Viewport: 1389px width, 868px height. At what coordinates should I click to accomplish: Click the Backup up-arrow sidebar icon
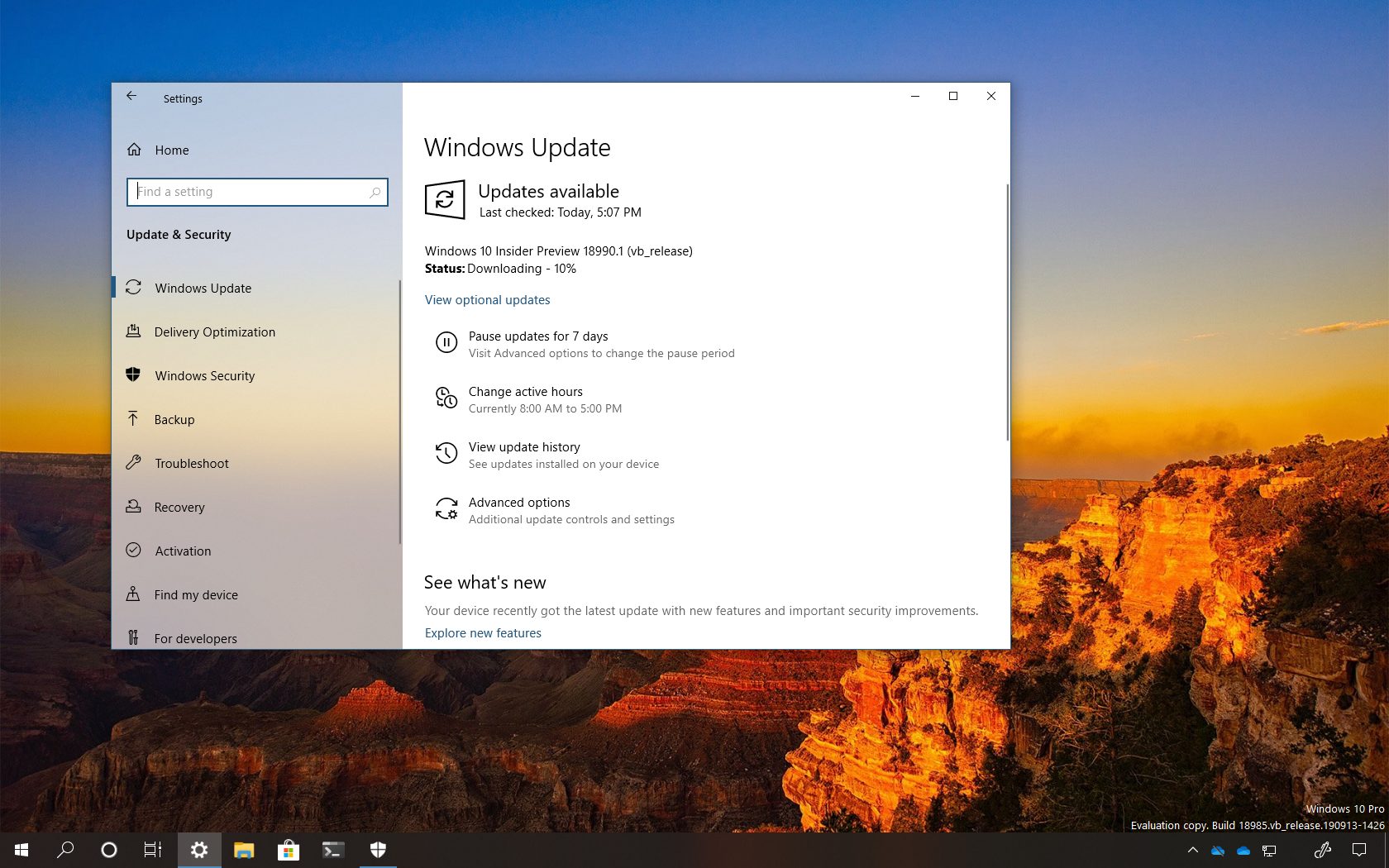coord(133,418)
